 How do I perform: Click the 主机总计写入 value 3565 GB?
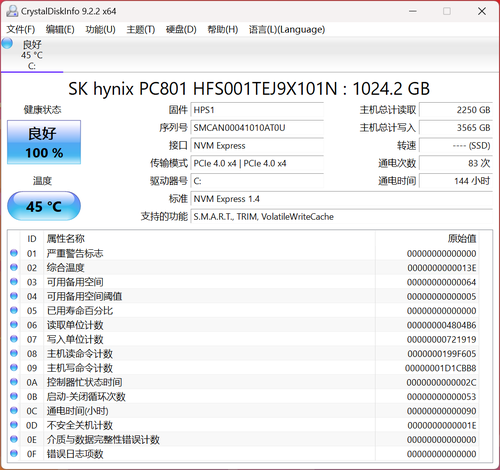pos(456,128)
